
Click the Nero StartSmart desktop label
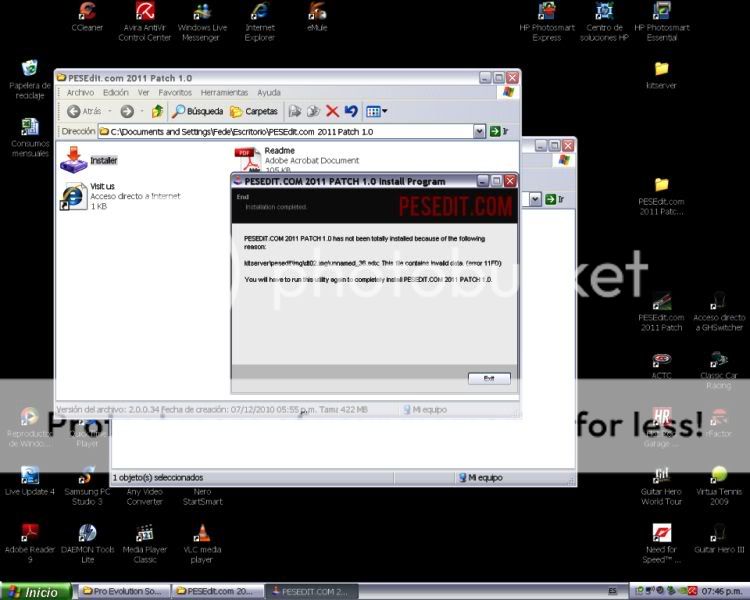click(202, 497)
